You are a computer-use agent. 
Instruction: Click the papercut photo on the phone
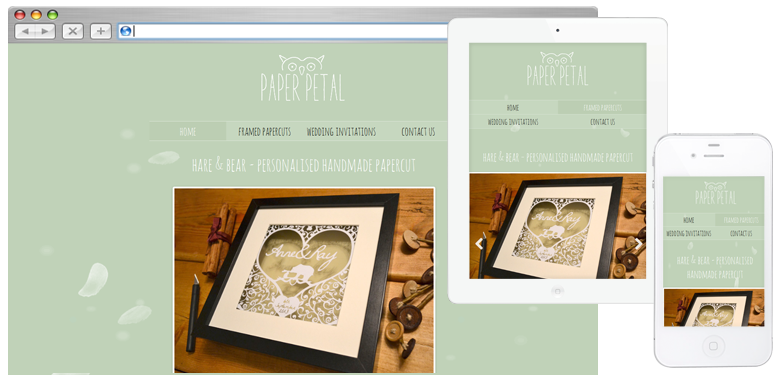714,307
